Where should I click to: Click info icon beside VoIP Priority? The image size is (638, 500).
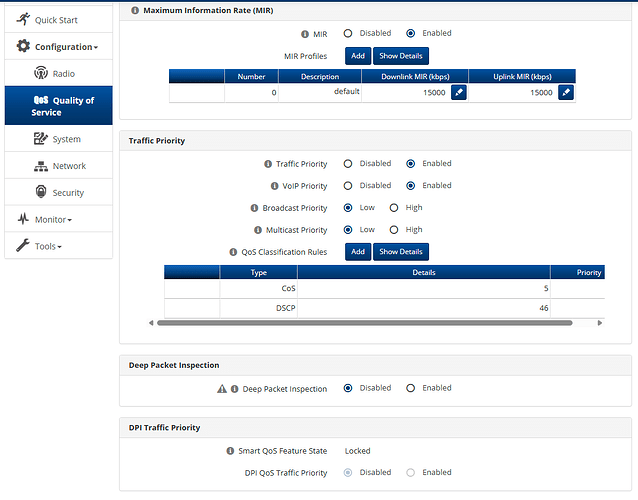(274, 186)
